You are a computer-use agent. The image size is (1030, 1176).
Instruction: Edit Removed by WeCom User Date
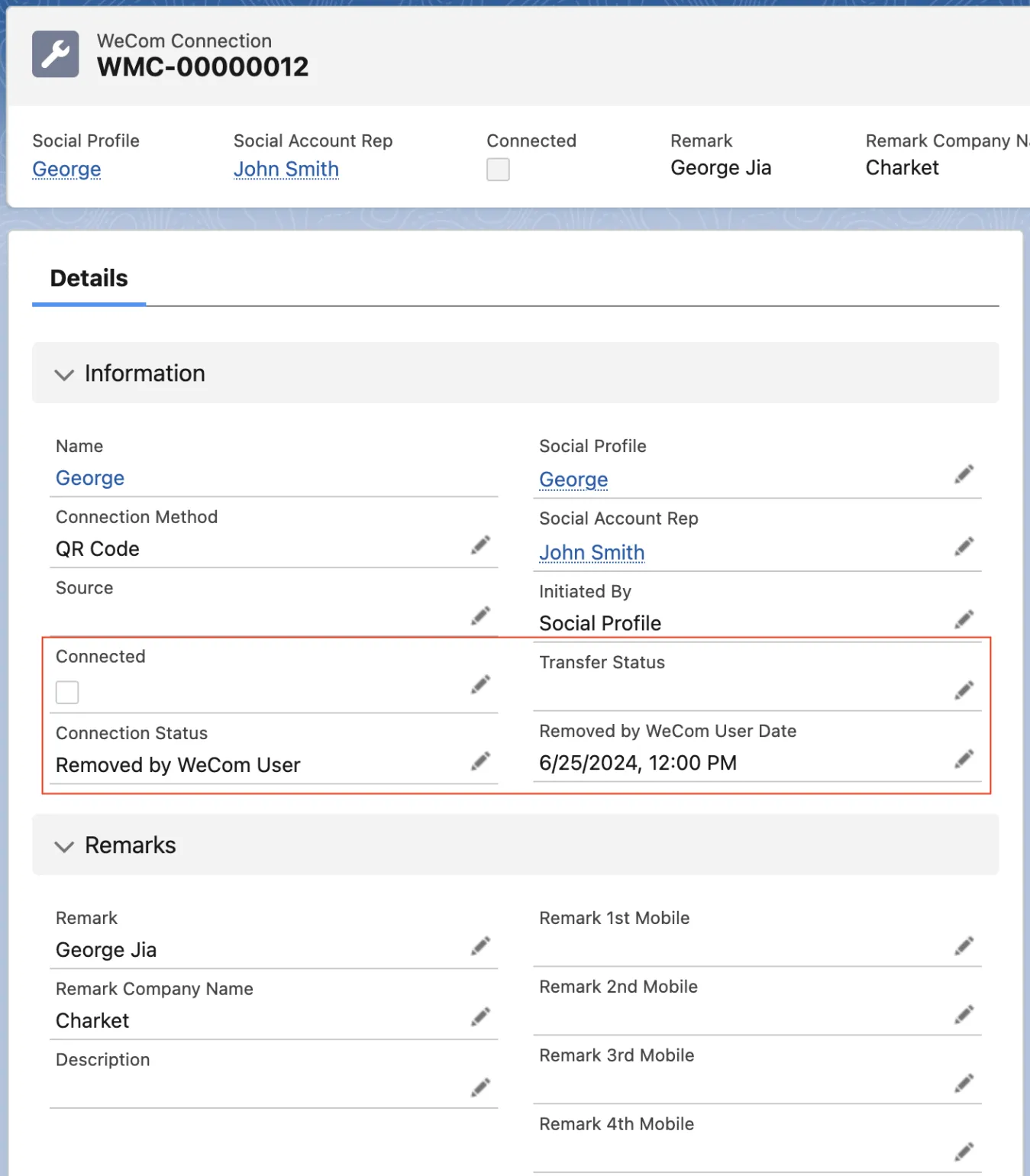[x=964, y=759]
